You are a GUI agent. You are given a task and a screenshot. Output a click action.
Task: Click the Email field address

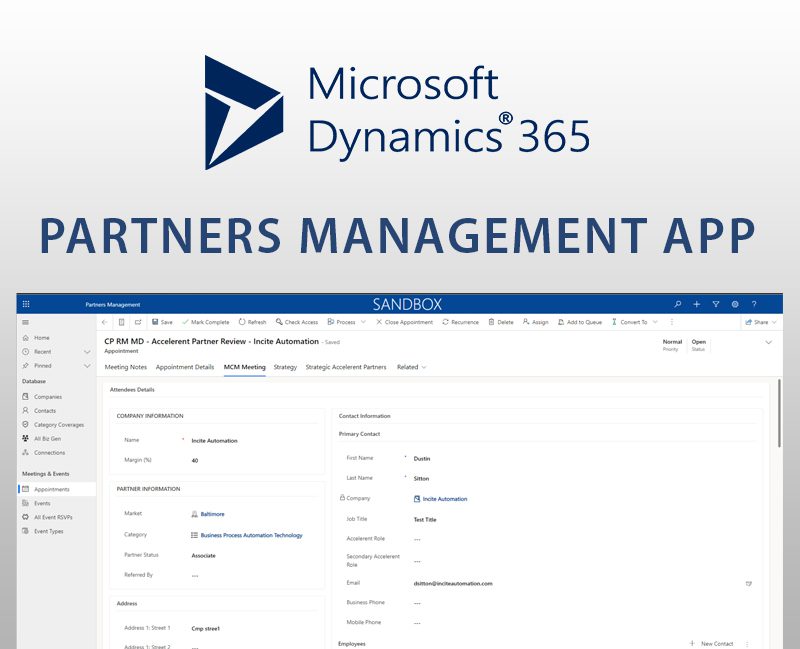pos(453,584)
